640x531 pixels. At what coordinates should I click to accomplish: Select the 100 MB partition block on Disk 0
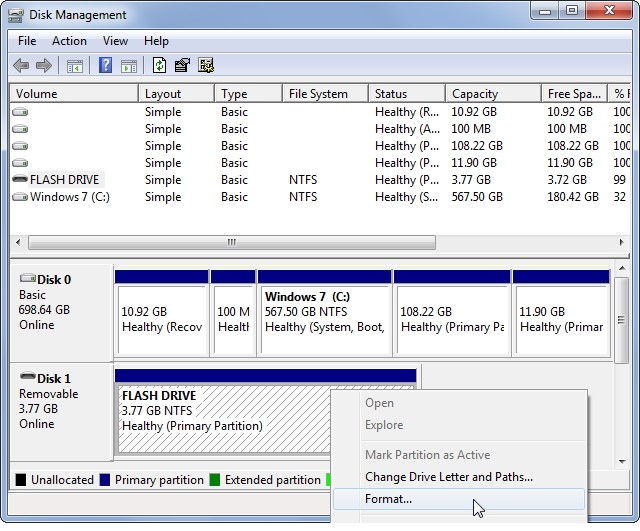click(x=233, y=313)
